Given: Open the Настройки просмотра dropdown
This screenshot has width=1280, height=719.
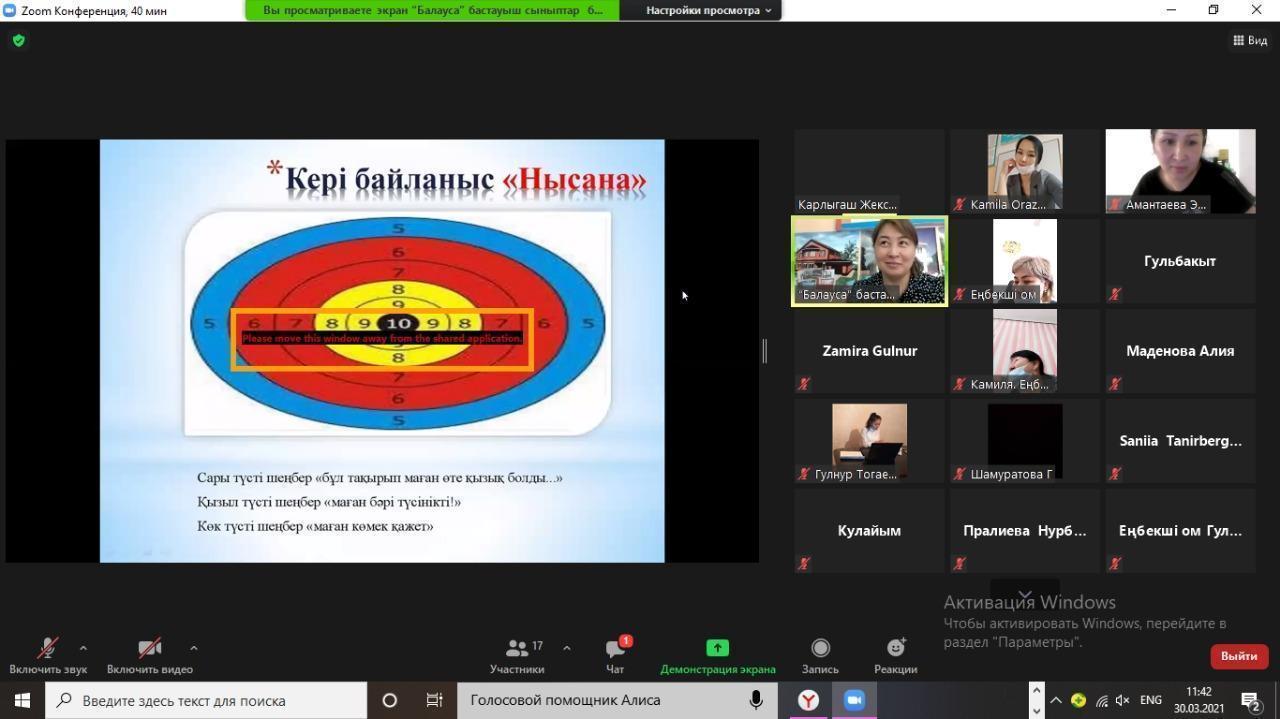Looking at the screenshot, I should (708, 10).
